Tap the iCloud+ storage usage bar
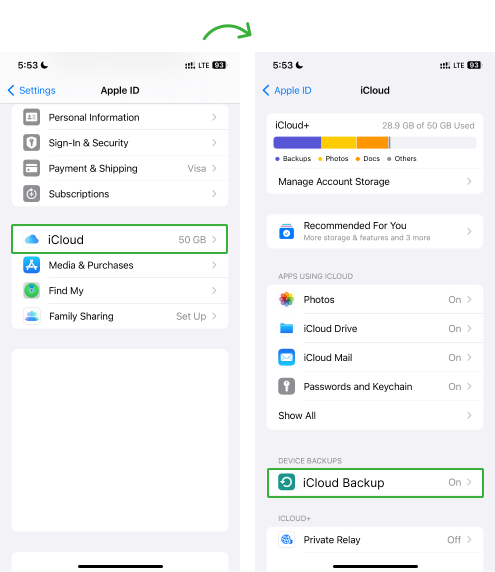 (x=375, y=143)
